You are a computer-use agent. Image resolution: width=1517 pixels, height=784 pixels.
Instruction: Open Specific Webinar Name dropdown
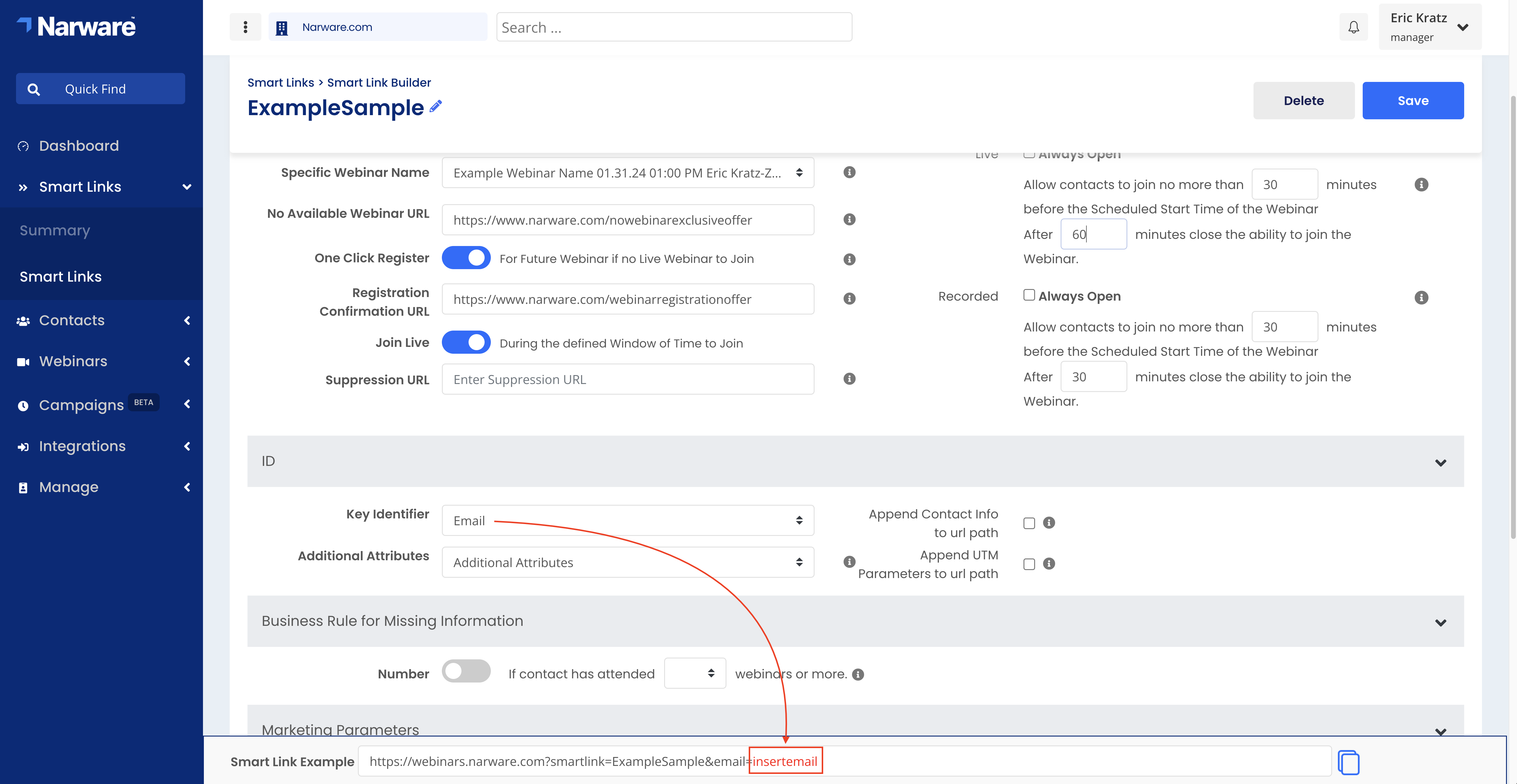628,173
